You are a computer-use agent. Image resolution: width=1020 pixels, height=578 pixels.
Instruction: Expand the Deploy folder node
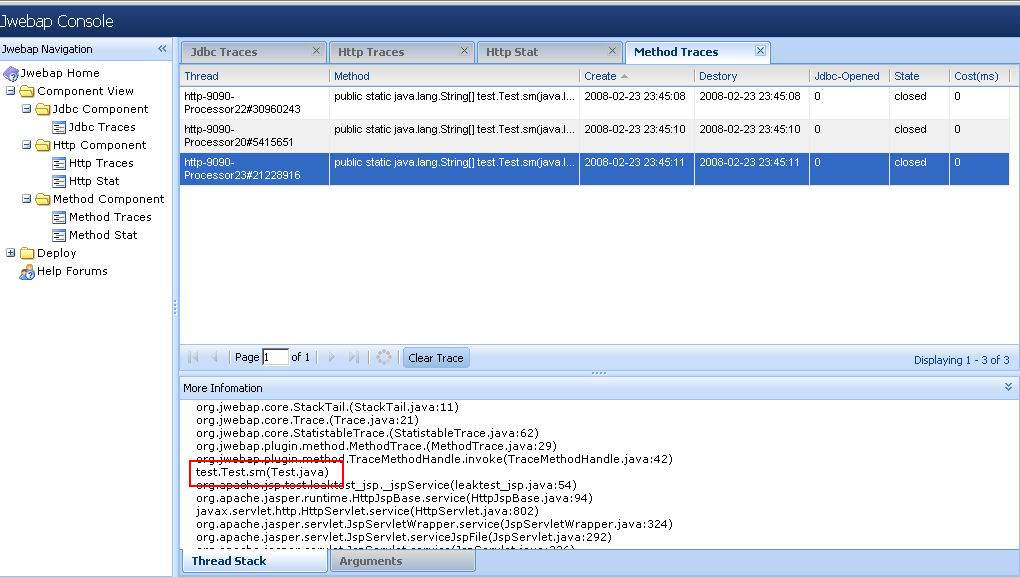pos(10,253)
